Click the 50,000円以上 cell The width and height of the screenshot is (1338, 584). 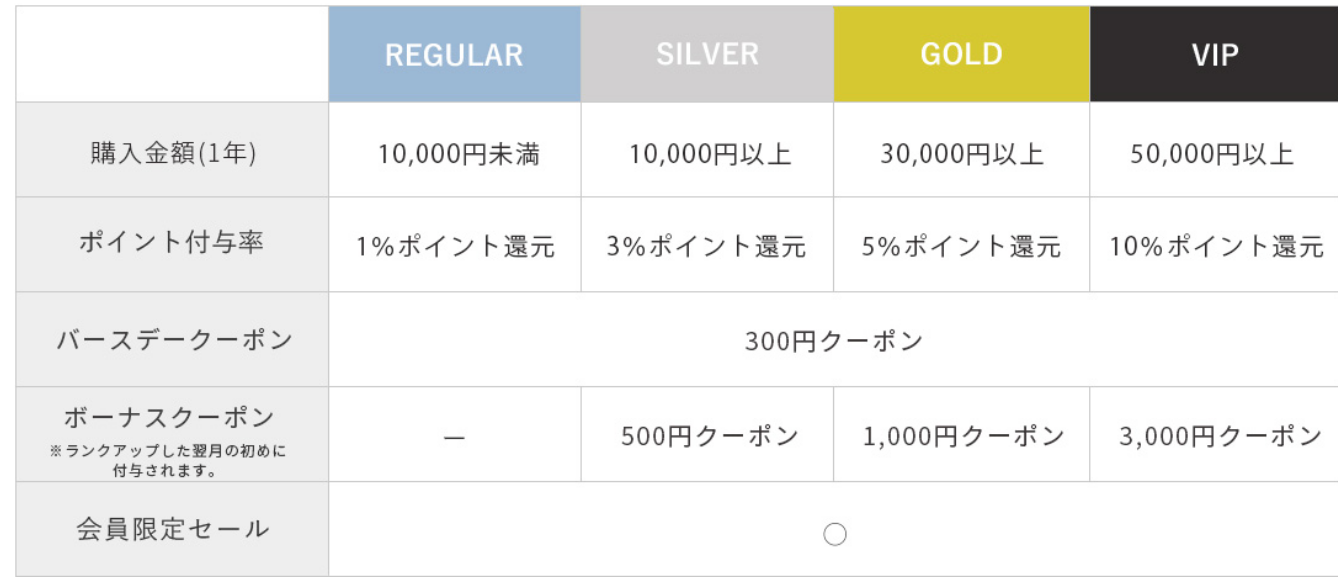[x=1212, y=154]
